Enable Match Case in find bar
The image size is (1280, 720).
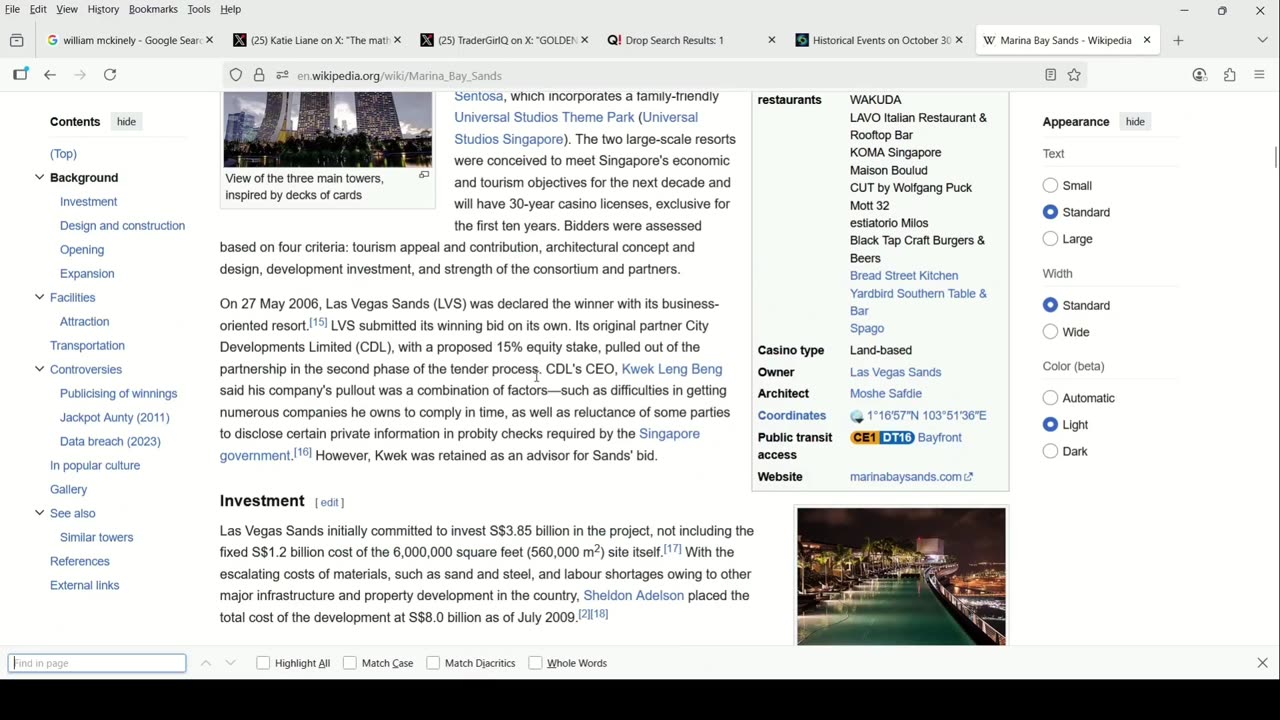(x=350, y=663)
